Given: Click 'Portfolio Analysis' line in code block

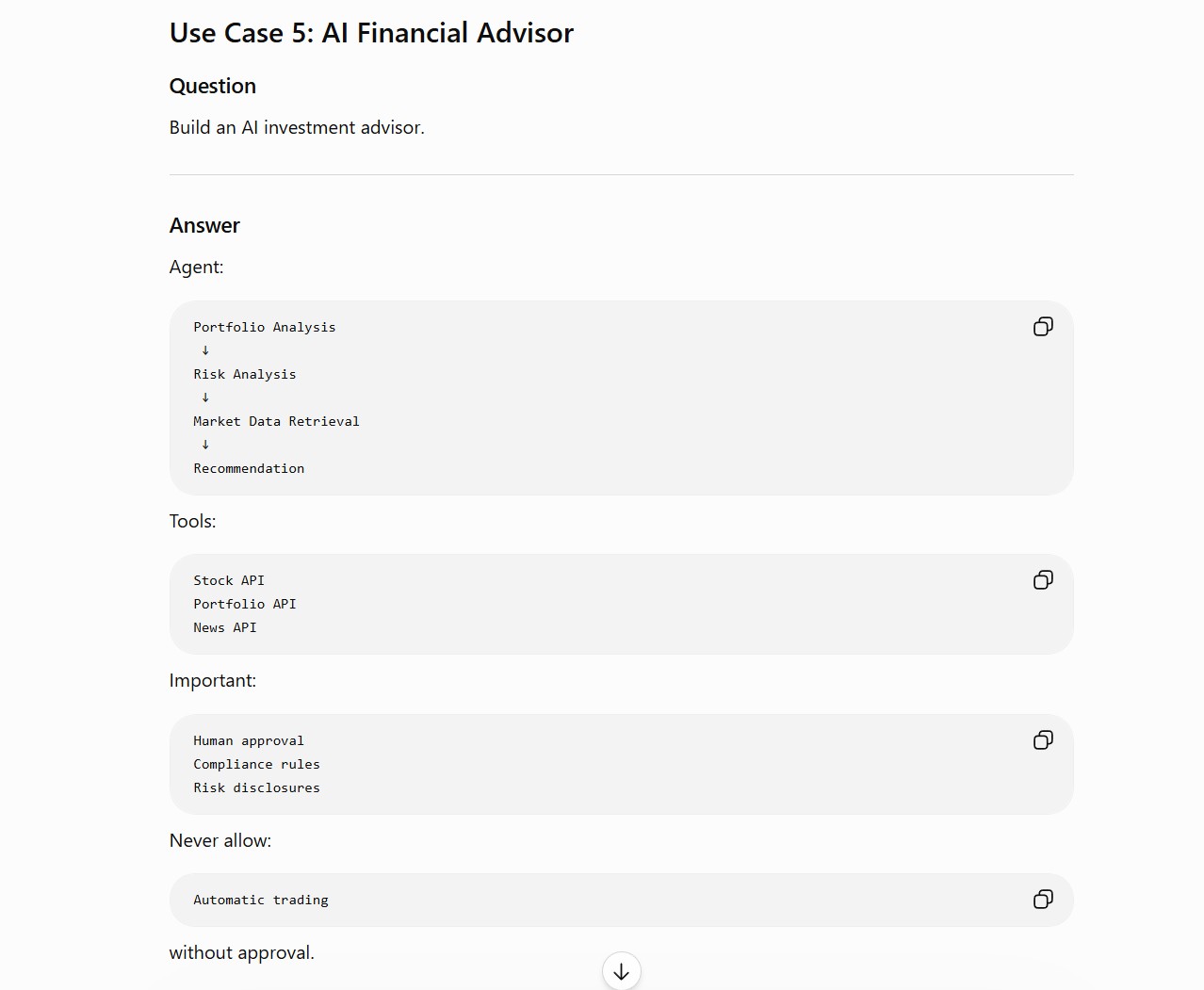Looking at the screenshot, I should 265,327.
